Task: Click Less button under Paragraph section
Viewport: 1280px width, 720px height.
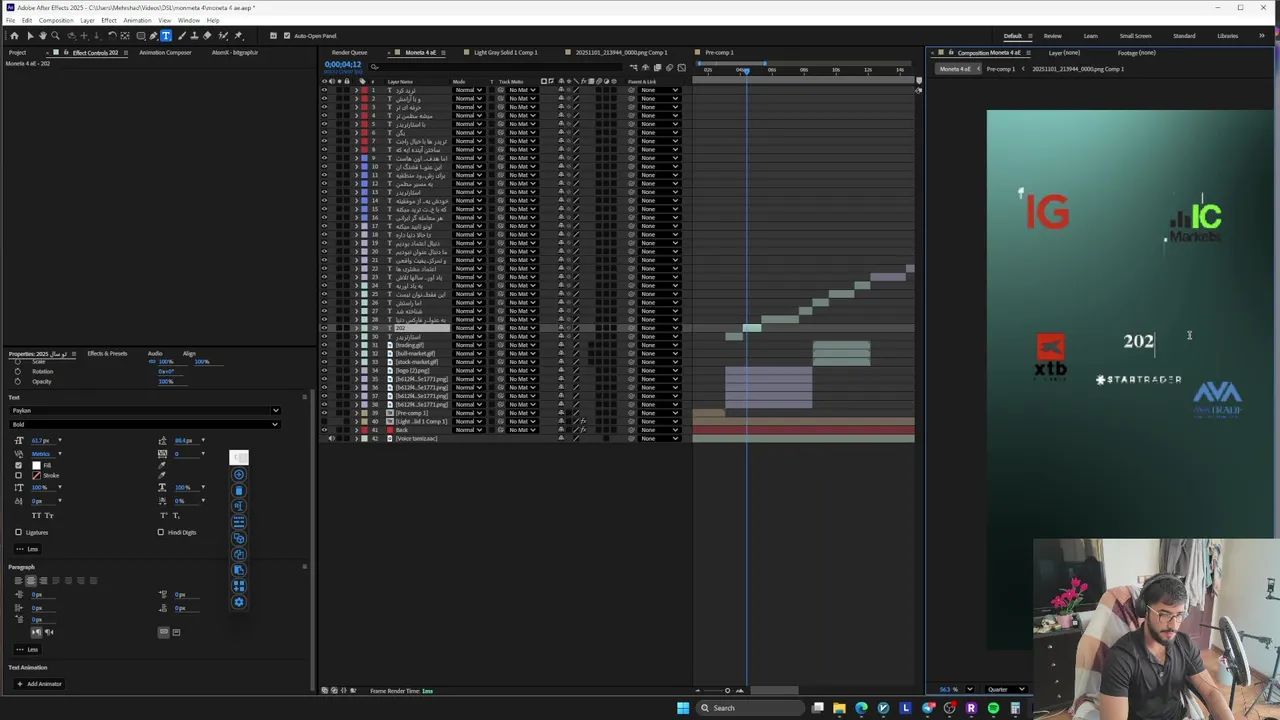Action: coord(27,649)
